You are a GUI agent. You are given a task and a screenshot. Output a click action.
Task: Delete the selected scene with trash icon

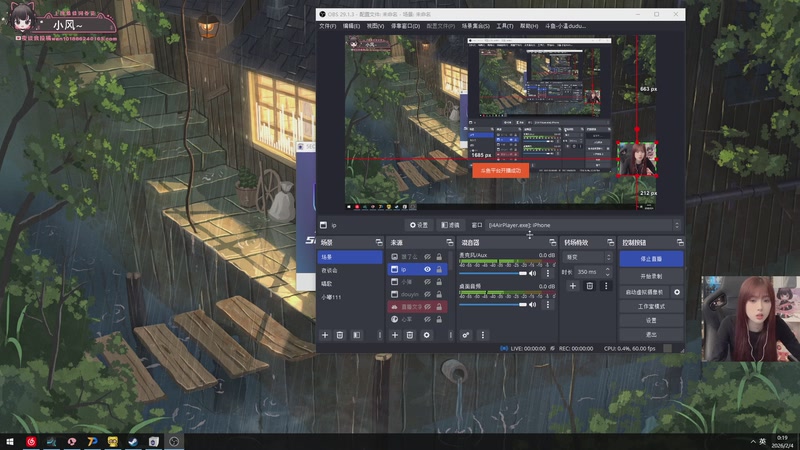point(340,335)
